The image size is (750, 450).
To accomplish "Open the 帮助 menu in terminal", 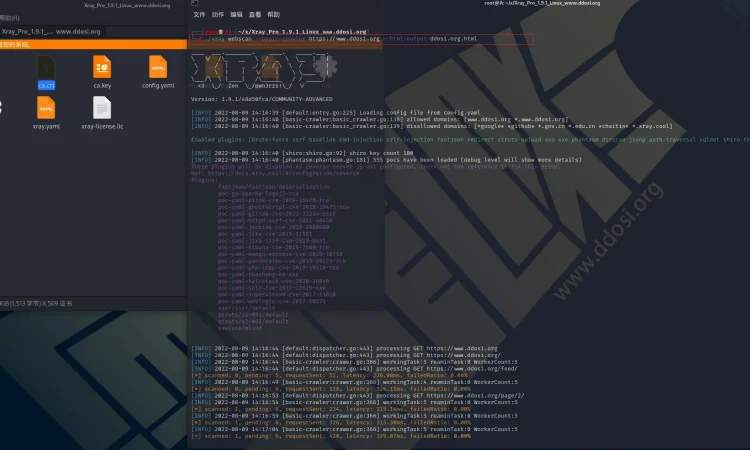I will (274, 15).
